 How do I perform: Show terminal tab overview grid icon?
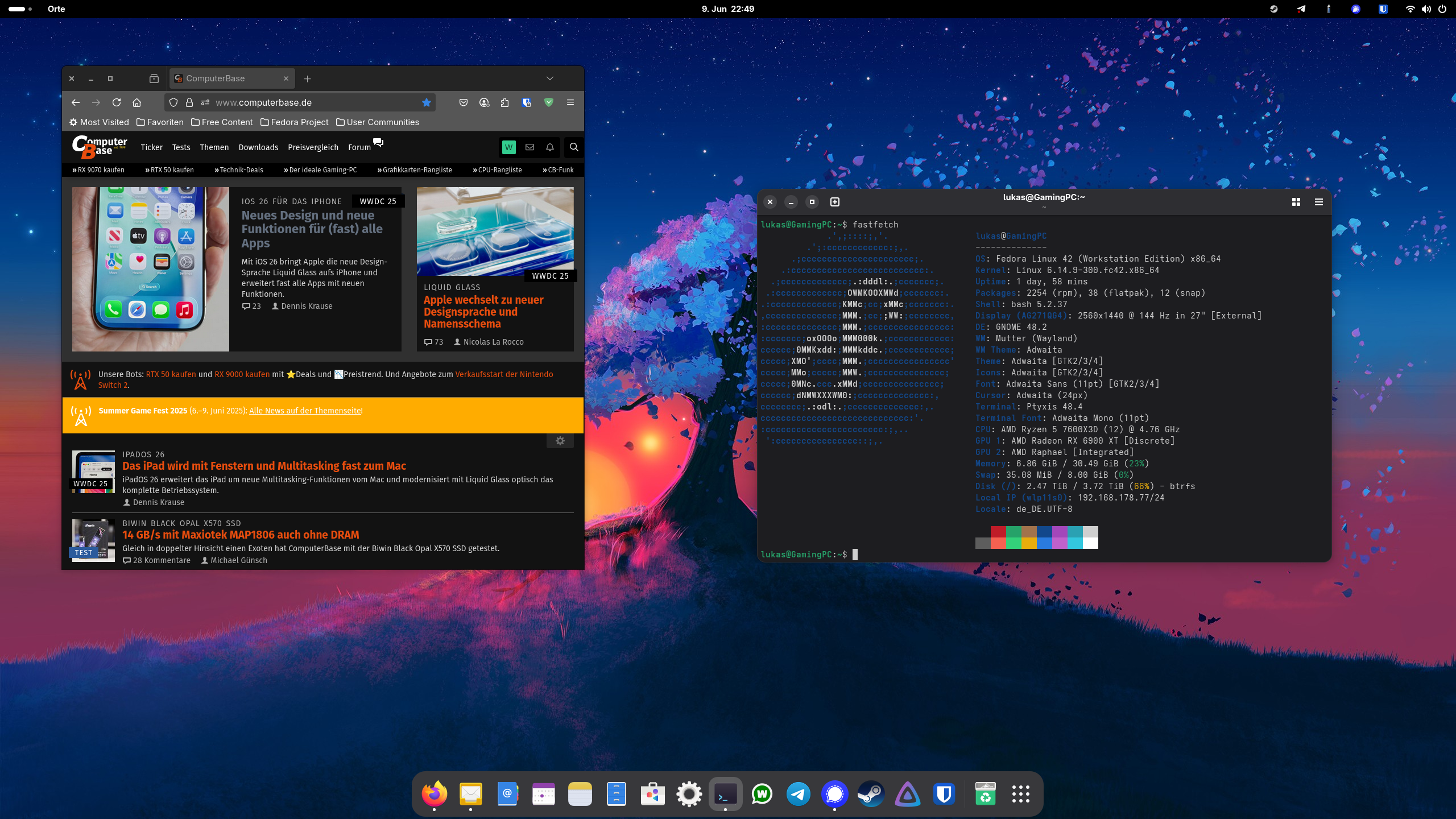click(1296, 202)
